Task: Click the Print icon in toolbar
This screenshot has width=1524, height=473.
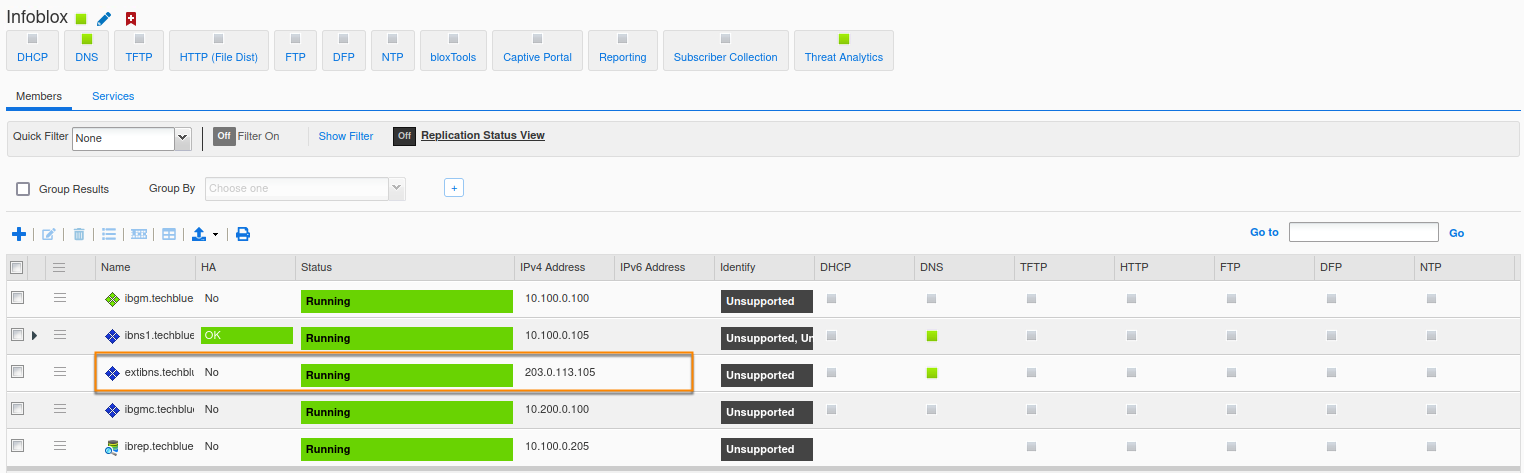Action: point(243,234)
